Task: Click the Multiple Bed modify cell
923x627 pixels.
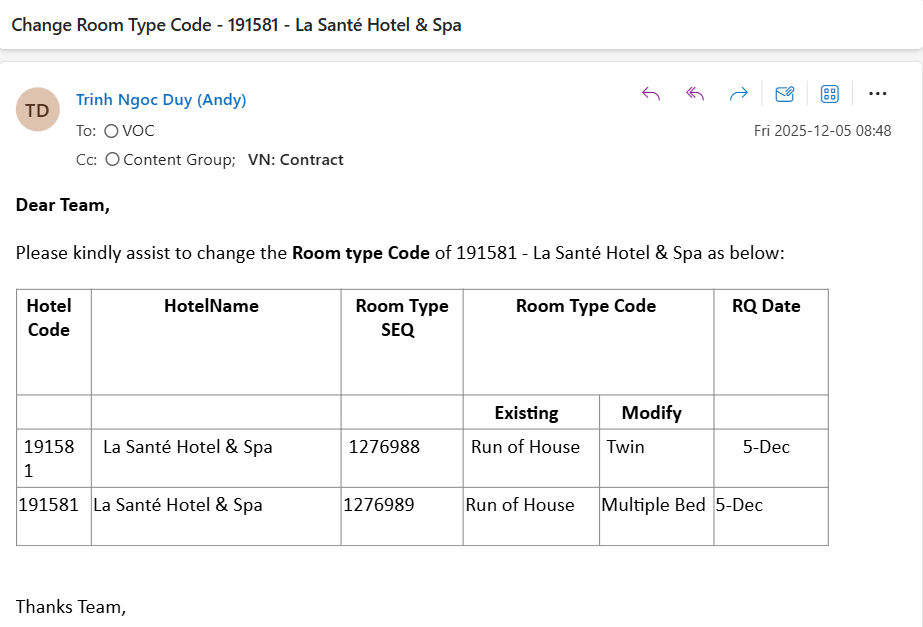Action: pyautogui.click(x=653, y=505)
